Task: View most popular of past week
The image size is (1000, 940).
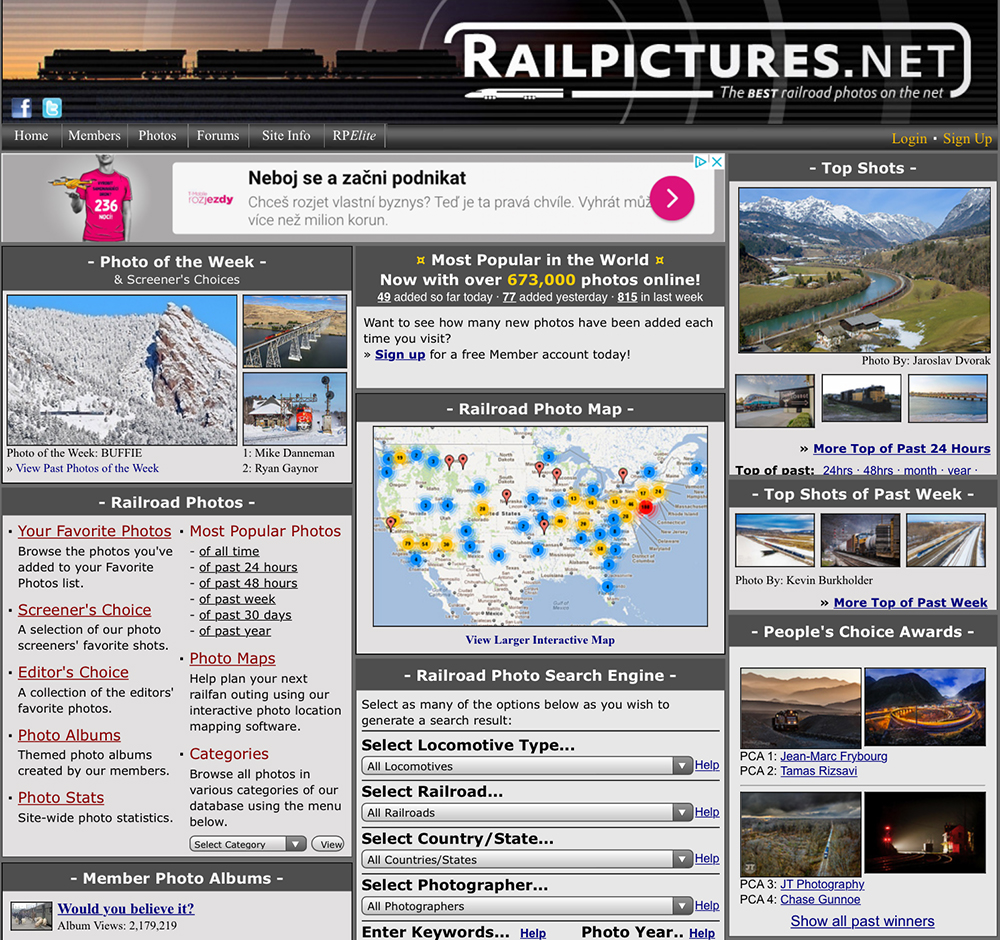Action: (237, 599)
